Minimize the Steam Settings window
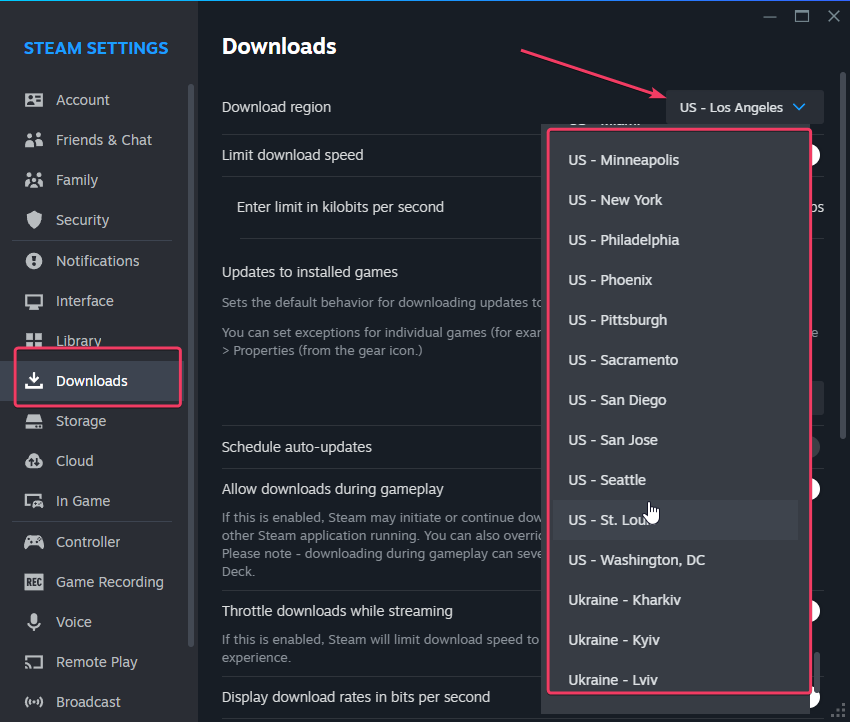 click(x=770, y=16)
